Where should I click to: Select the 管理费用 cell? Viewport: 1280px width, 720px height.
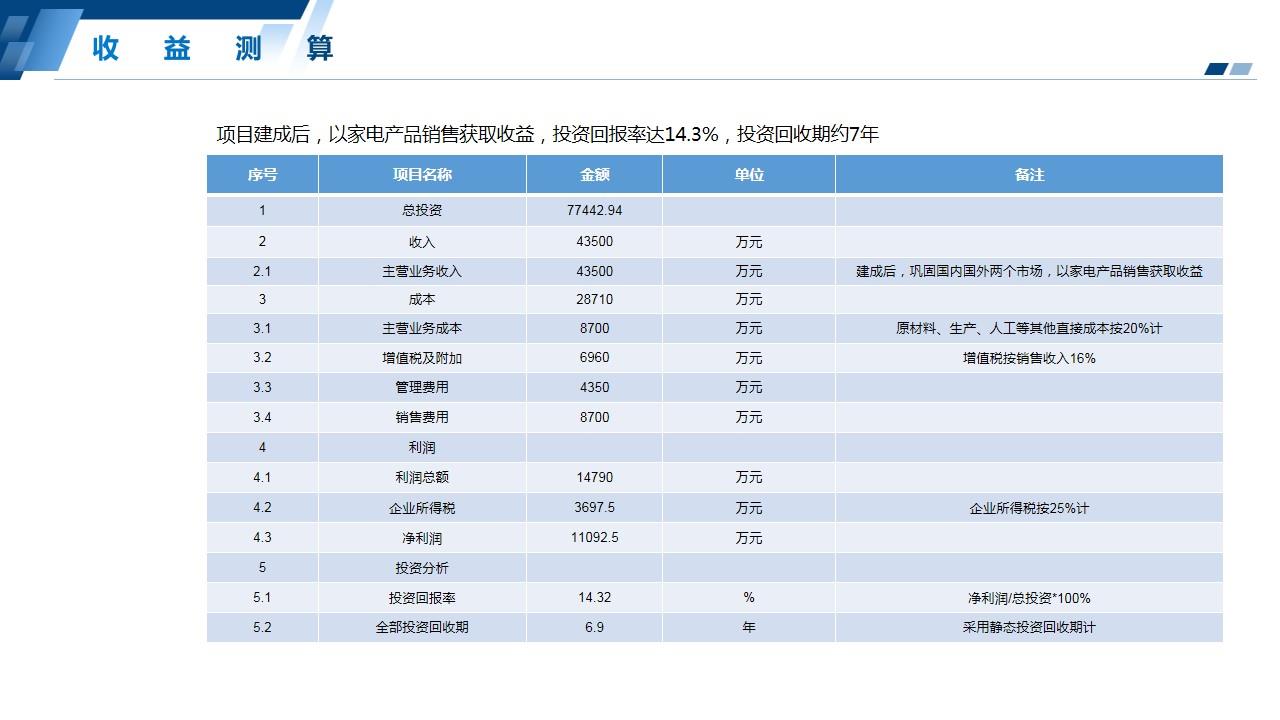[x=422, y=387]
